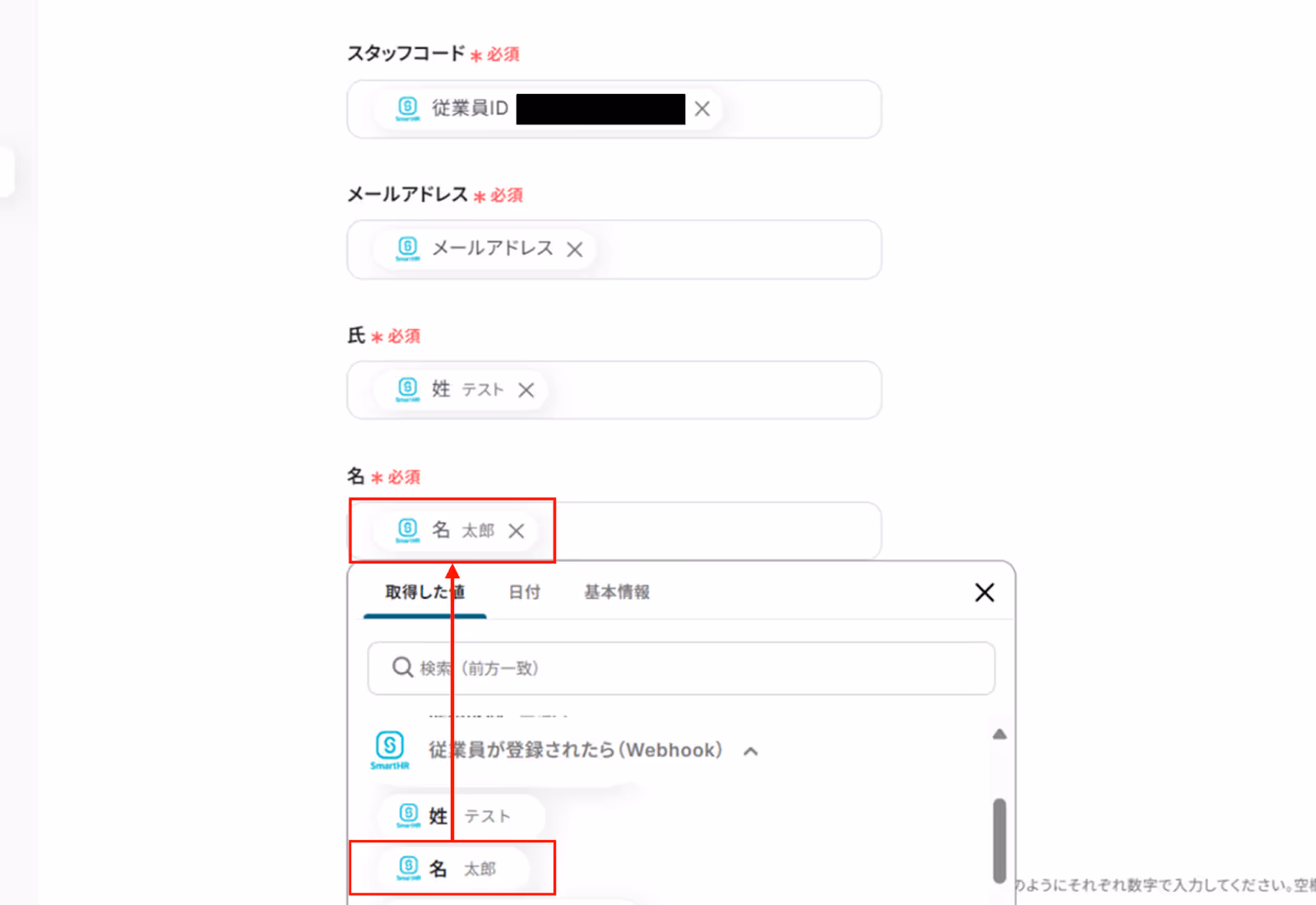Image resolution: width=1316 pixels, height=905 pixels.
Task: Remove the 名 太郎 chip from 名 field
Action: pos(517,531)
